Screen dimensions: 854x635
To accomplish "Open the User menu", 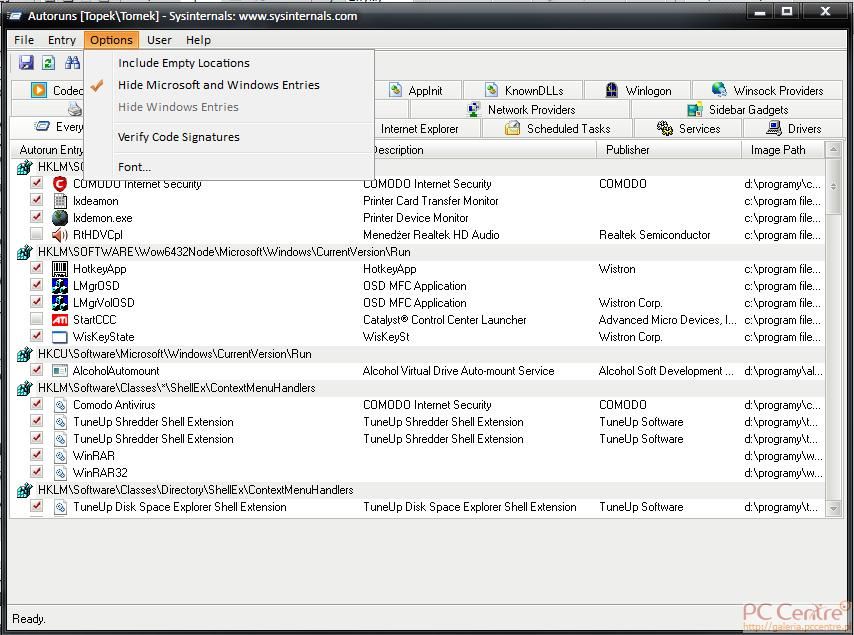I will pyautogui.click(x=159, y=40).
